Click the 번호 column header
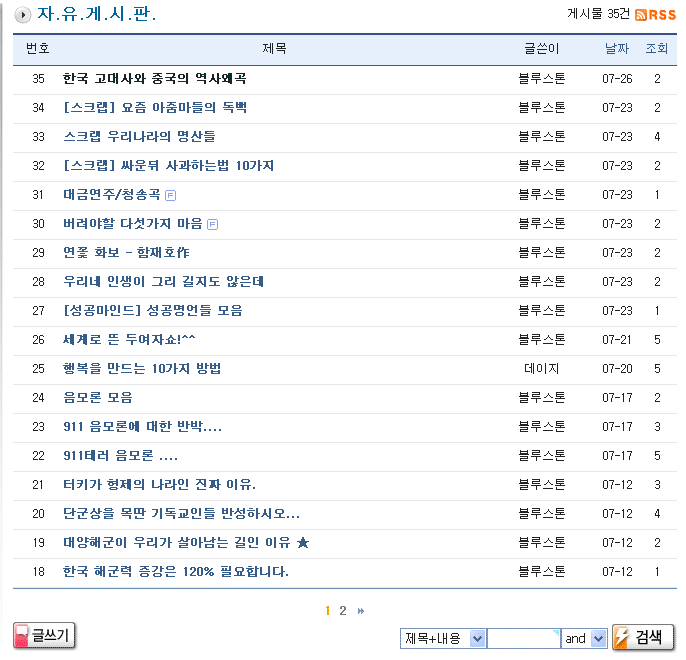Viewport: 686px width, 660px height. point(38,48)
